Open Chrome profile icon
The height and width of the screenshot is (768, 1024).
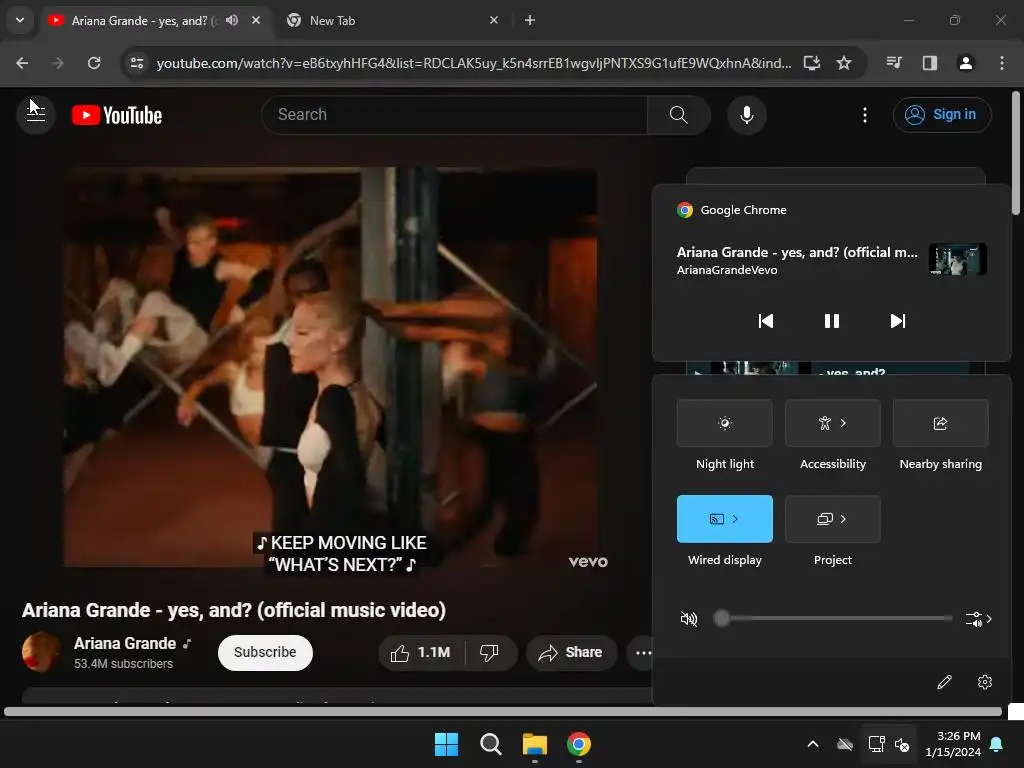[965, 63]
